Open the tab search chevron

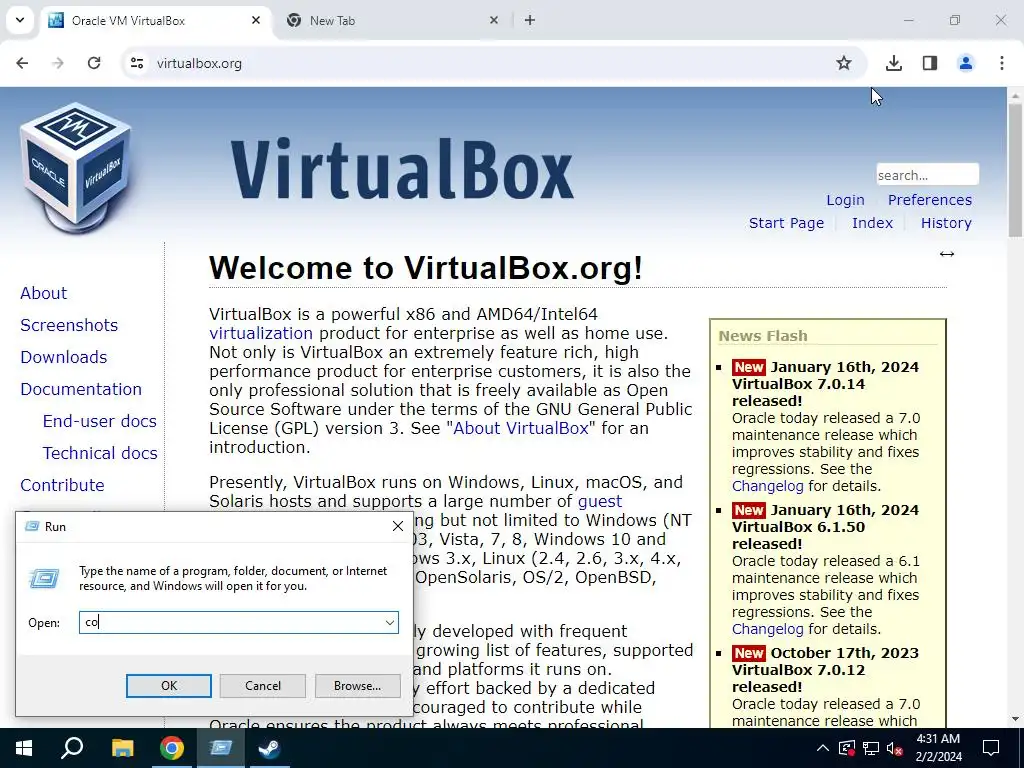click(x=20, y=20)
